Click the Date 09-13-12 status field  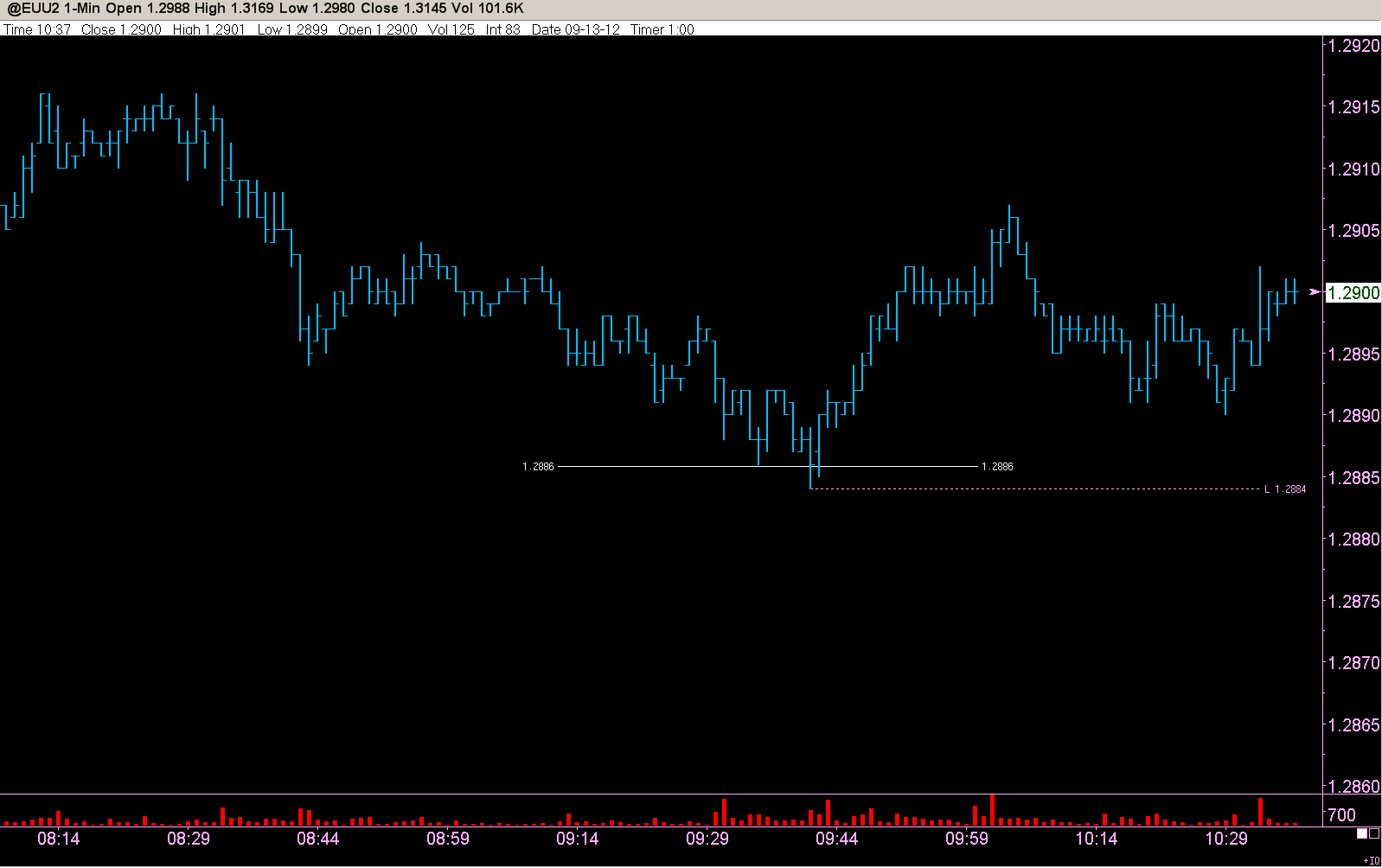(x=576, y=29)
